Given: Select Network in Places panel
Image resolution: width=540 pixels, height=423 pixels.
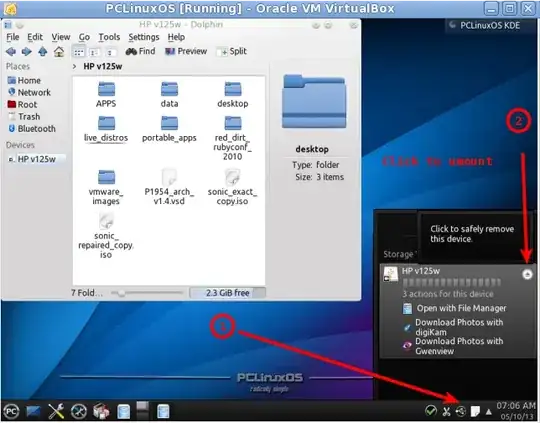Looking at the screenshot, I should pyautogui.click(x=29, y=92).
